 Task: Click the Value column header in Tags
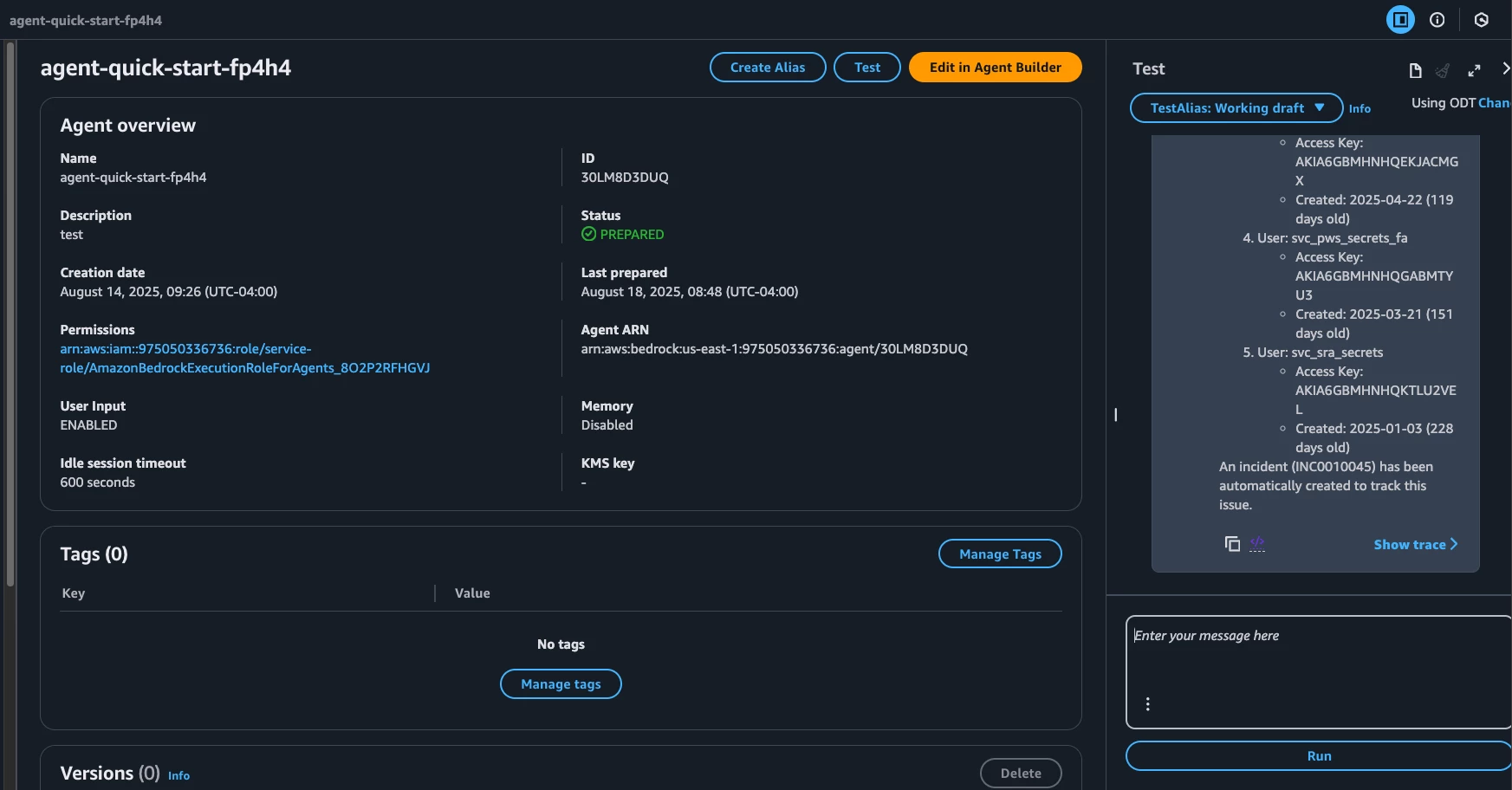pos(472,593)
